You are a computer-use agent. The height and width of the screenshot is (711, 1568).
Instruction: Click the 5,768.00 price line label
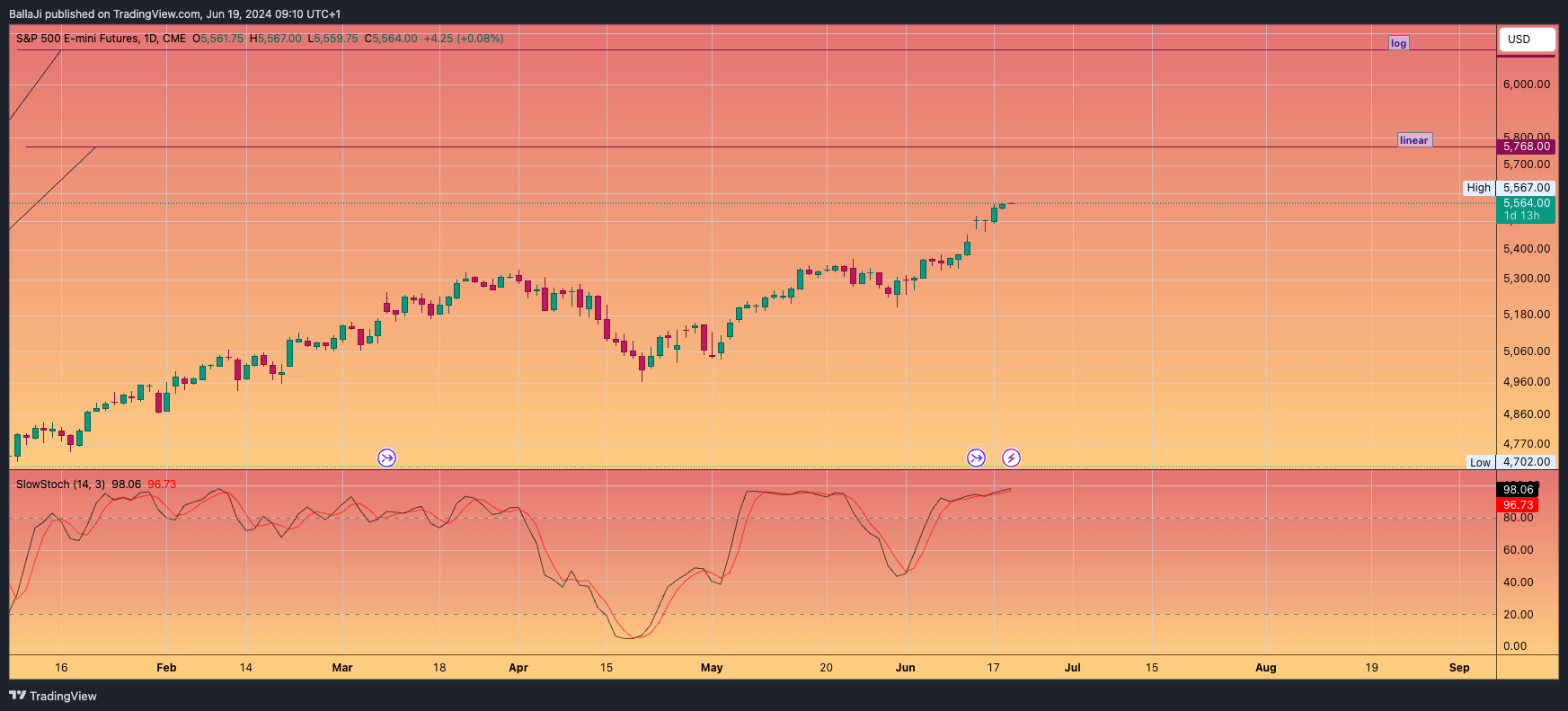[x=1526, y=147]
